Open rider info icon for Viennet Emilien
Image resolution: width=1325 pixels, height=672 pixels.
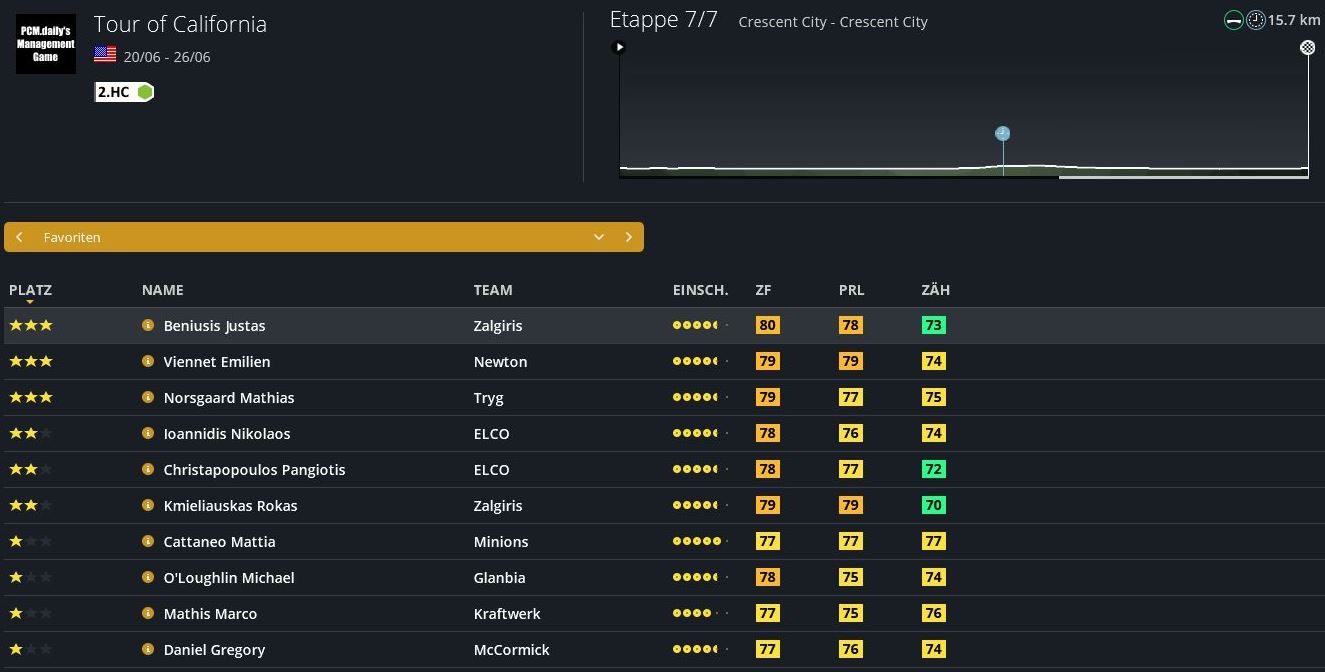pyautogui.click(x=148, y=361)
